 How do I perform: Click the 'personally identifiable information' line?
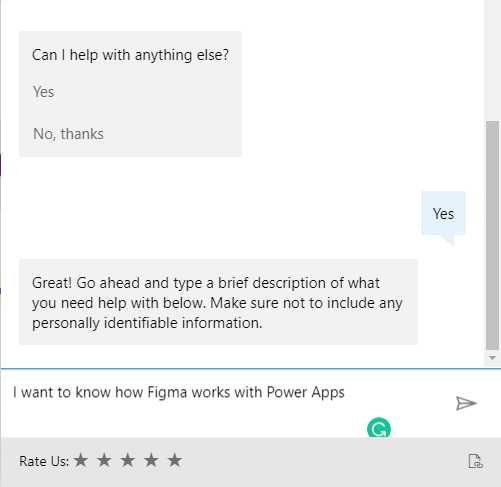[x=147, y=323]
